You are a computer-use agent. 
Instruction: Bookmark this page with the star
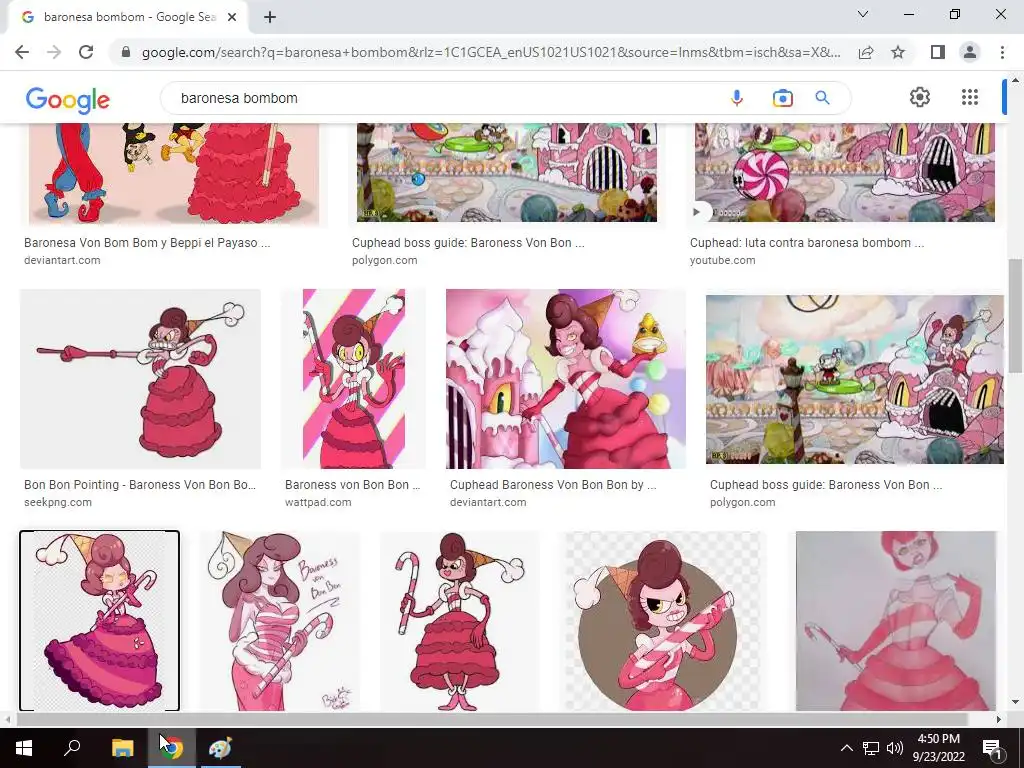(x=898, y=52)
